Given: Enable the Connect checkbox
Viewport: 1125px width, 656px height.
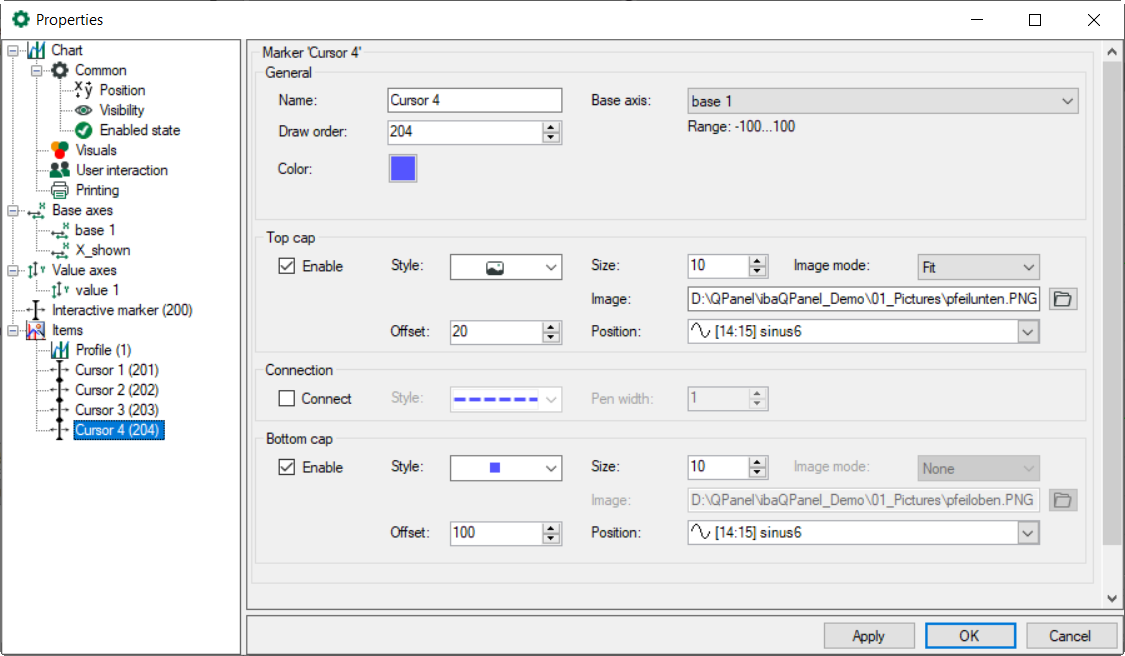Looking at the screenshot, I should (x=287, y=398).
